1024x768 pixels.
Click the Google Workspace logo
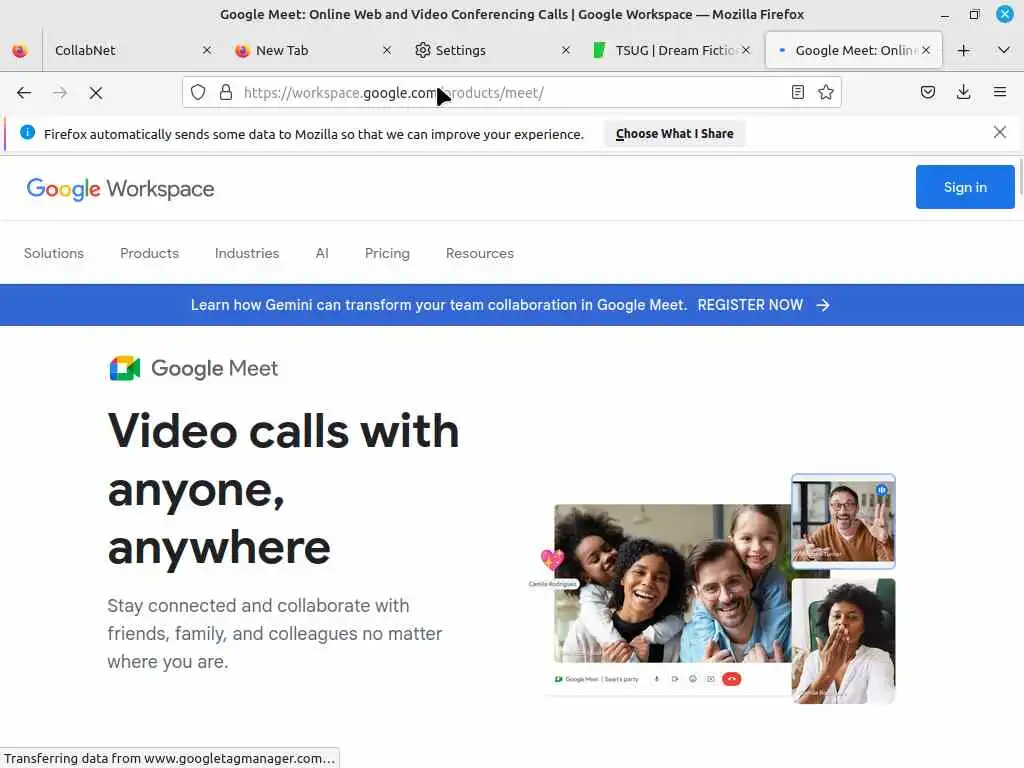pos(120,189)
